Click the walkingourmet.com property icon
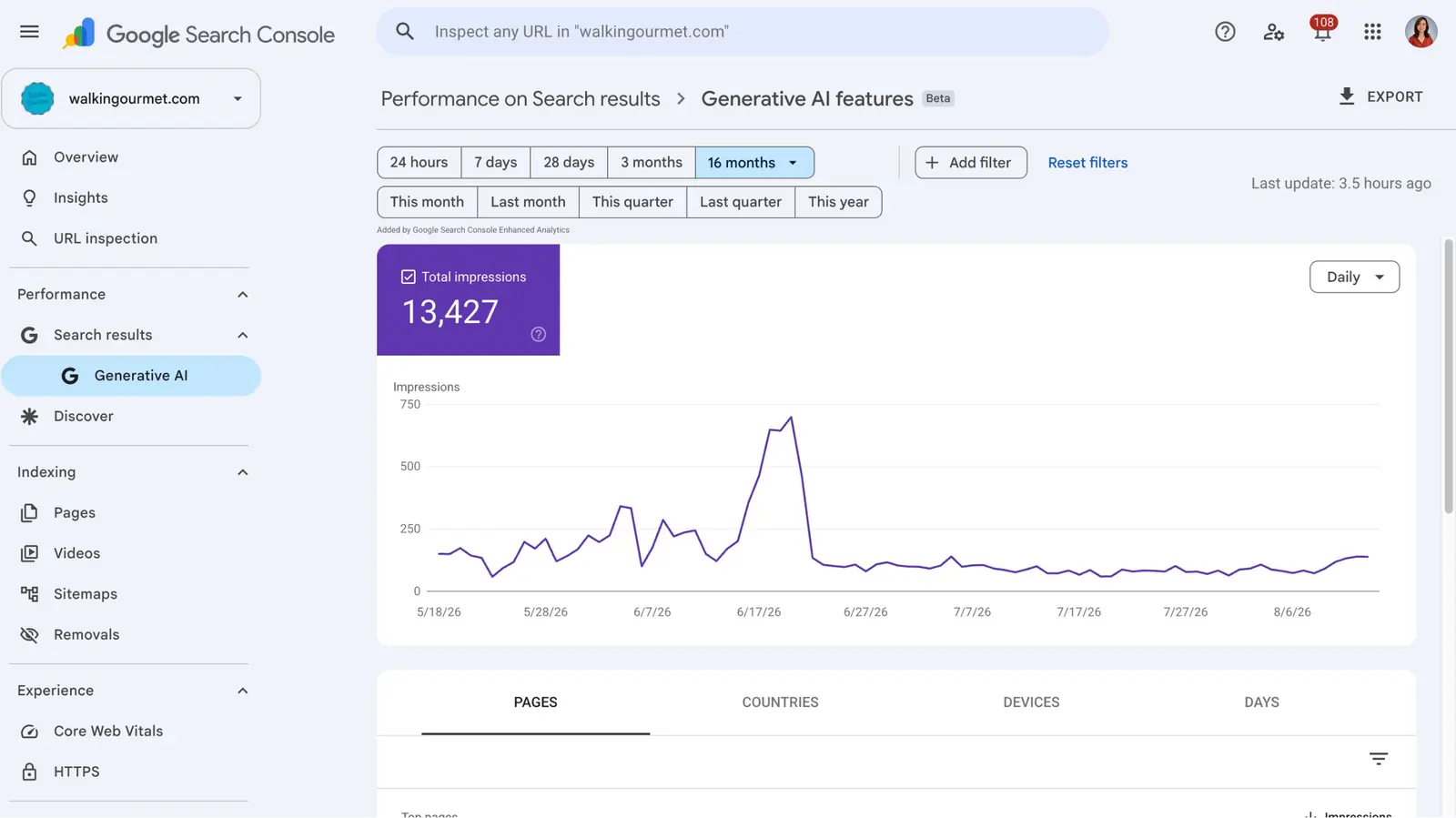The height and width of the screenshot is (818, 1456). click(x=37, y=98)
